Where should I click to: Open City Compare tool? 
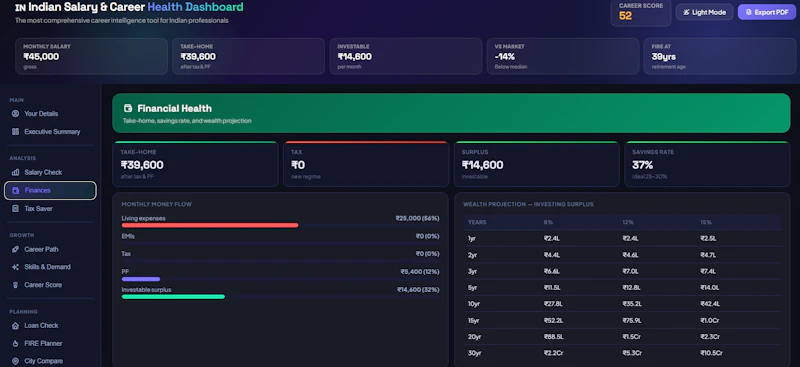click(x=50, y=361)
